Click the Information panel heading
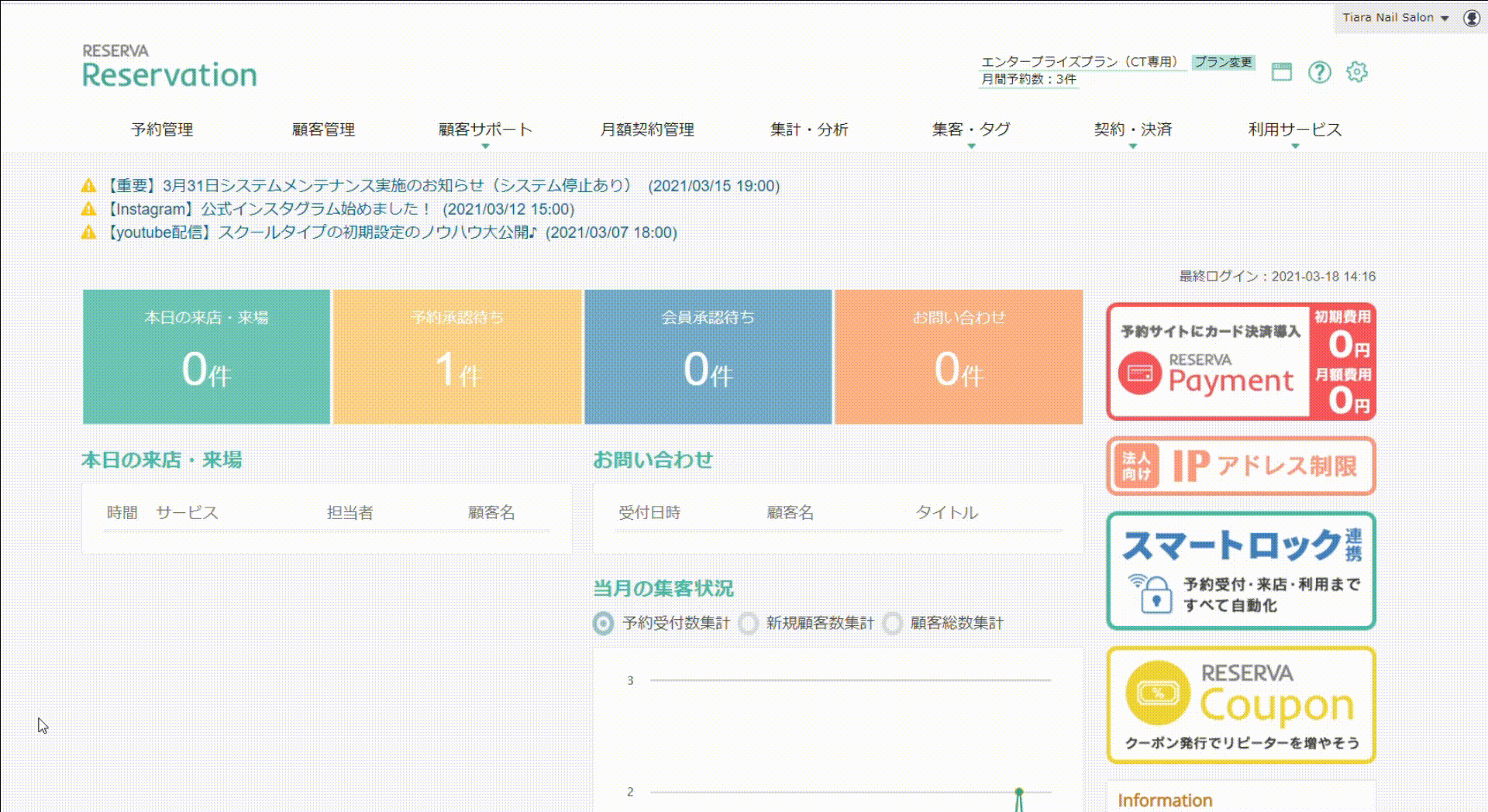The height and width of the screenshot is (812, 1488). [x=1165, y=800]
